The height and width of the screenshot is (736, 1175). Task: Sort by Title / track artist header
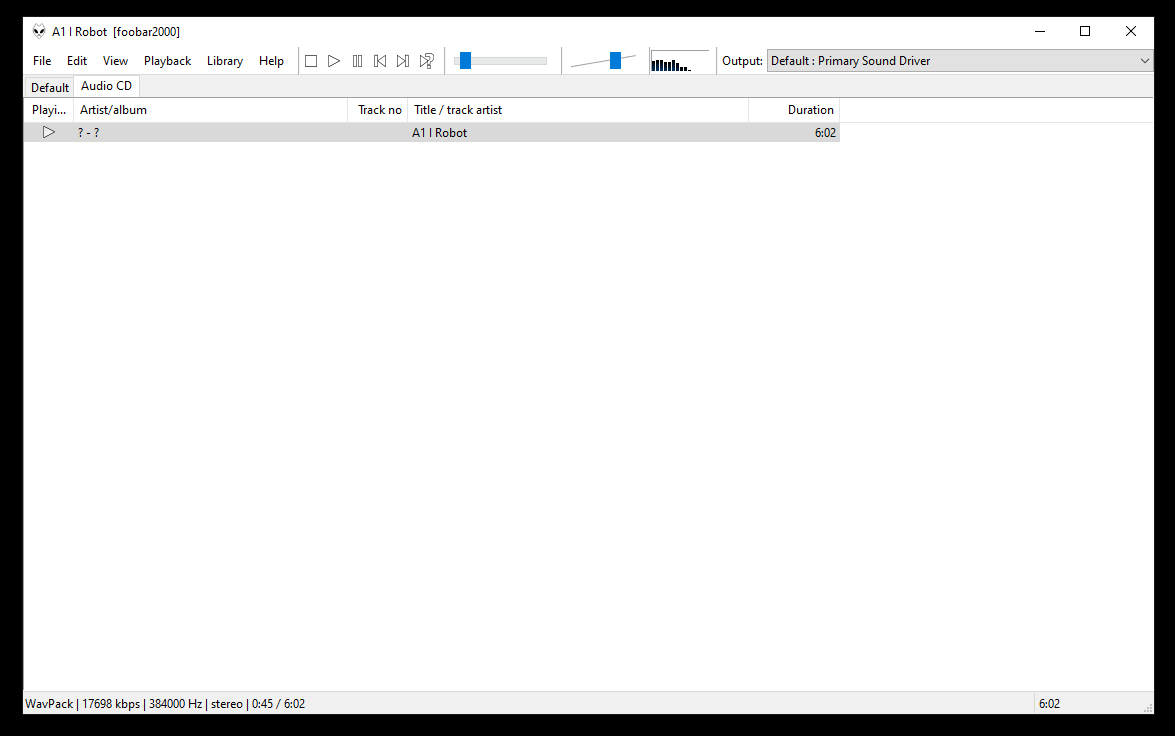point(578,110)
